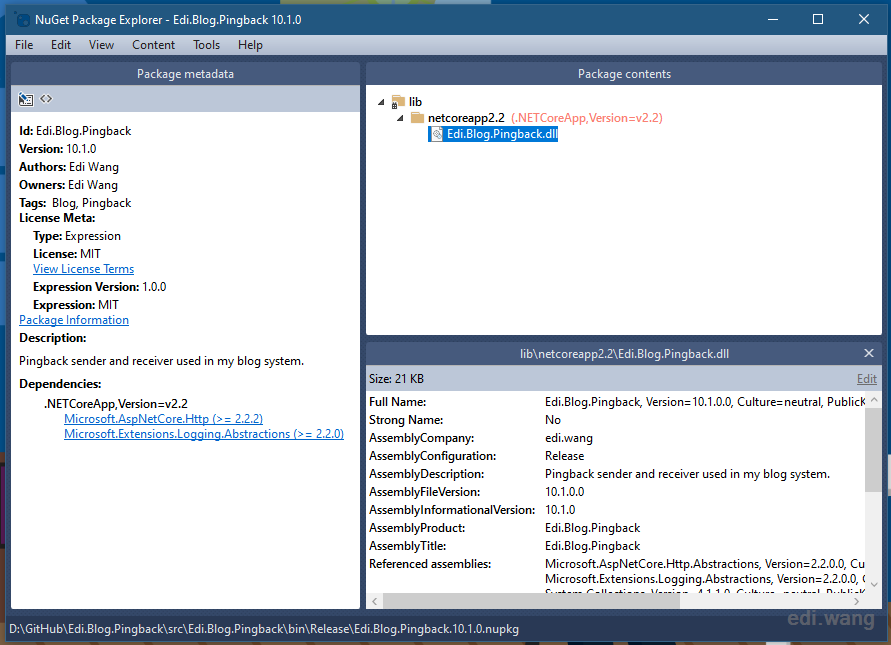Open the Edit menu
Viewport: 891px width, 645px height.
[61, 45]
